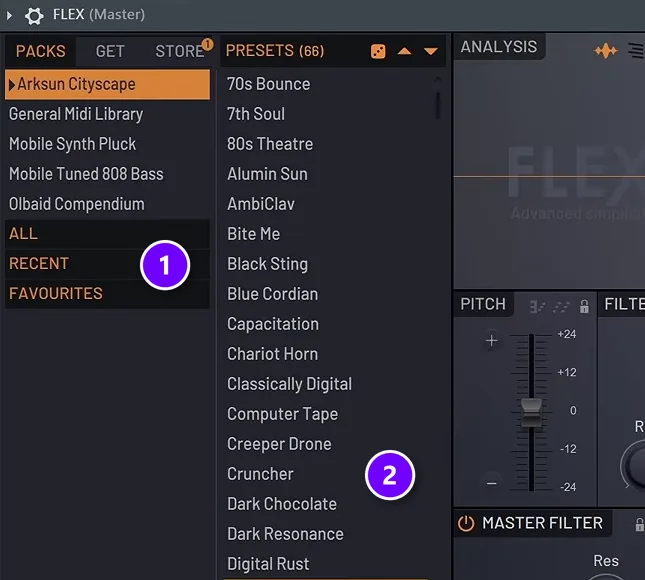Pick a random preset with dice icon
The image size is (645, 580).
click(x=378, y=51)
